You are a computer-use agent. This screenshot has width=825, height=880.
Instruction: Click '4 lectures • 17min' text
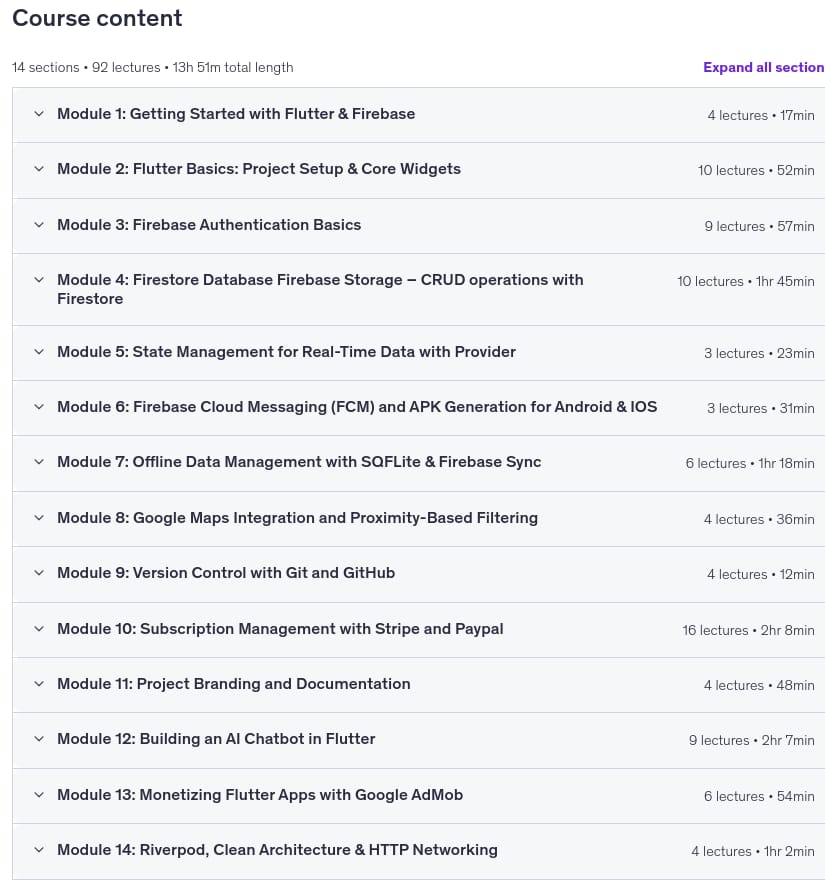760,116
